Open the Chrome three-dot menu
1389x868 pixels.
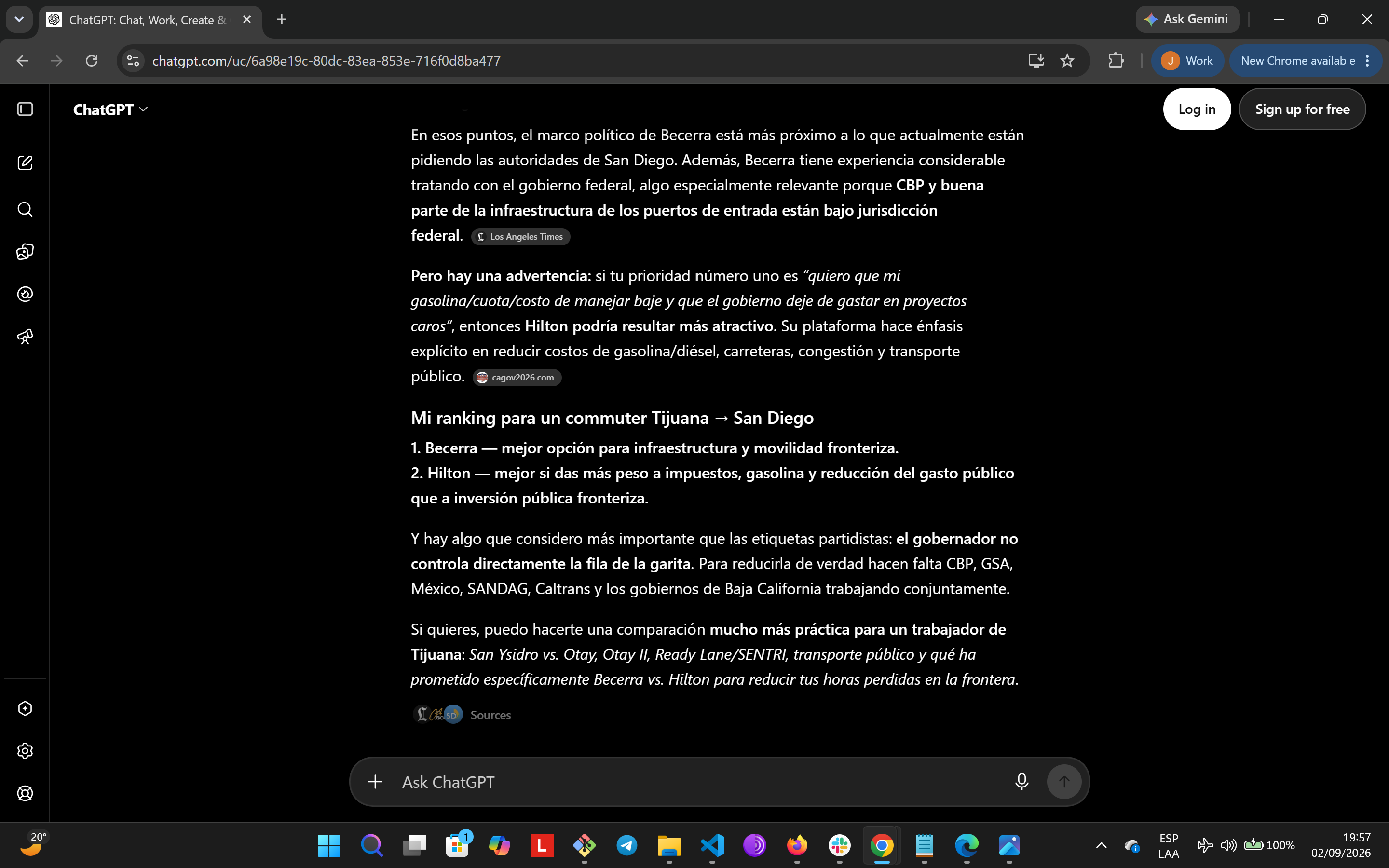click(1368, 61)
